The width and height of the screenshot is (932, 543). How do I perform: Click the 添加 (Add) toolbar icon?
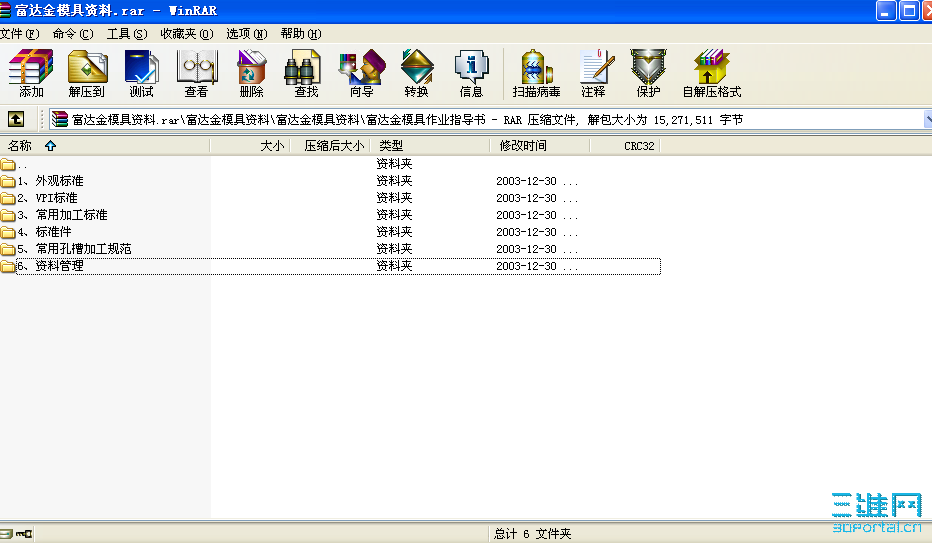pos(31,72)
